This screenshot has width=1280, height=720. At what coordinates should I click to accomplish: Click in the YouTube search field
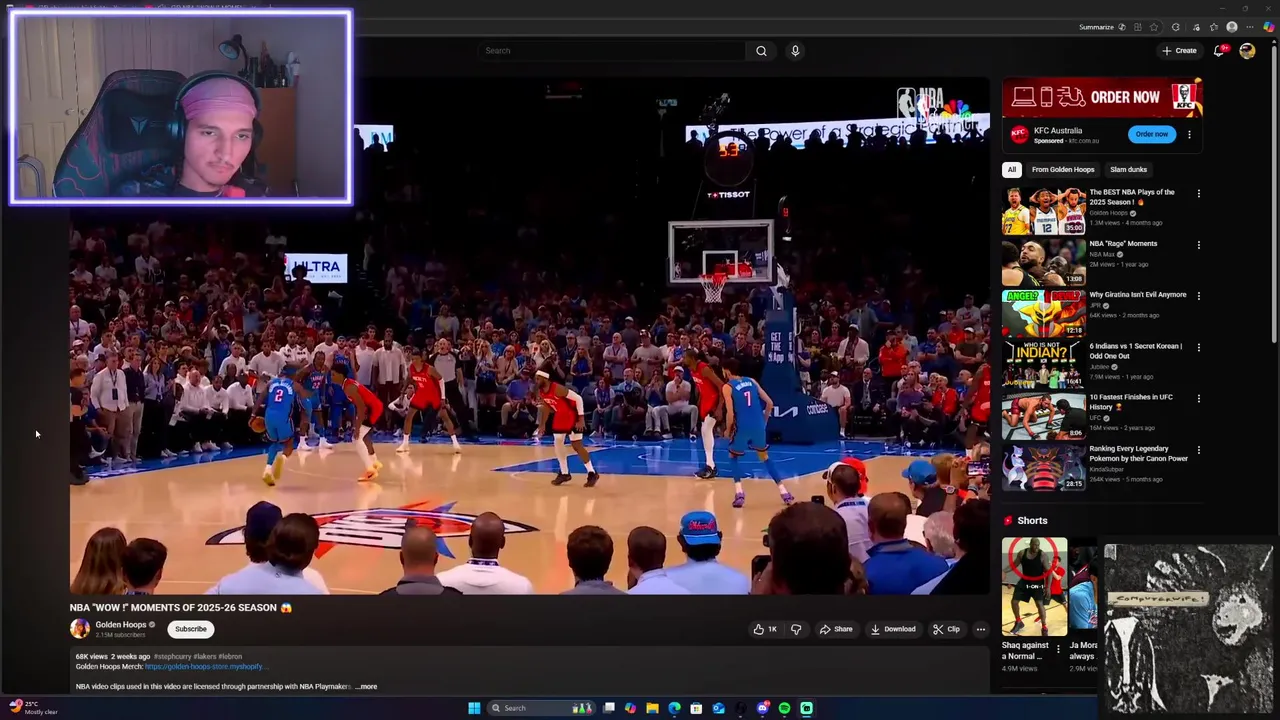tap(612, 51)
